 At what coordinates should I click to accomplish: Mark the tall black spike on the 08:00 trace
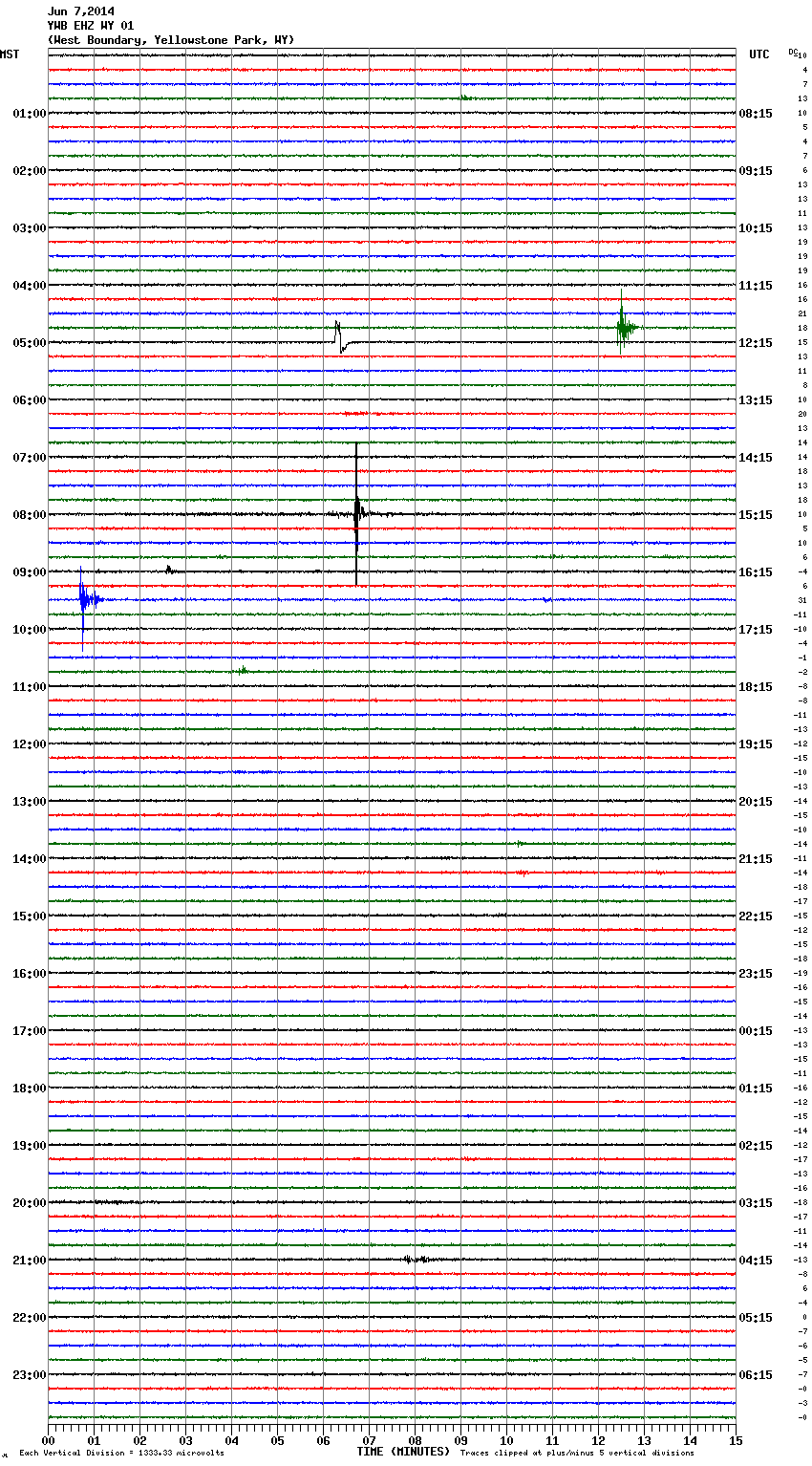[x=356, y=514]
